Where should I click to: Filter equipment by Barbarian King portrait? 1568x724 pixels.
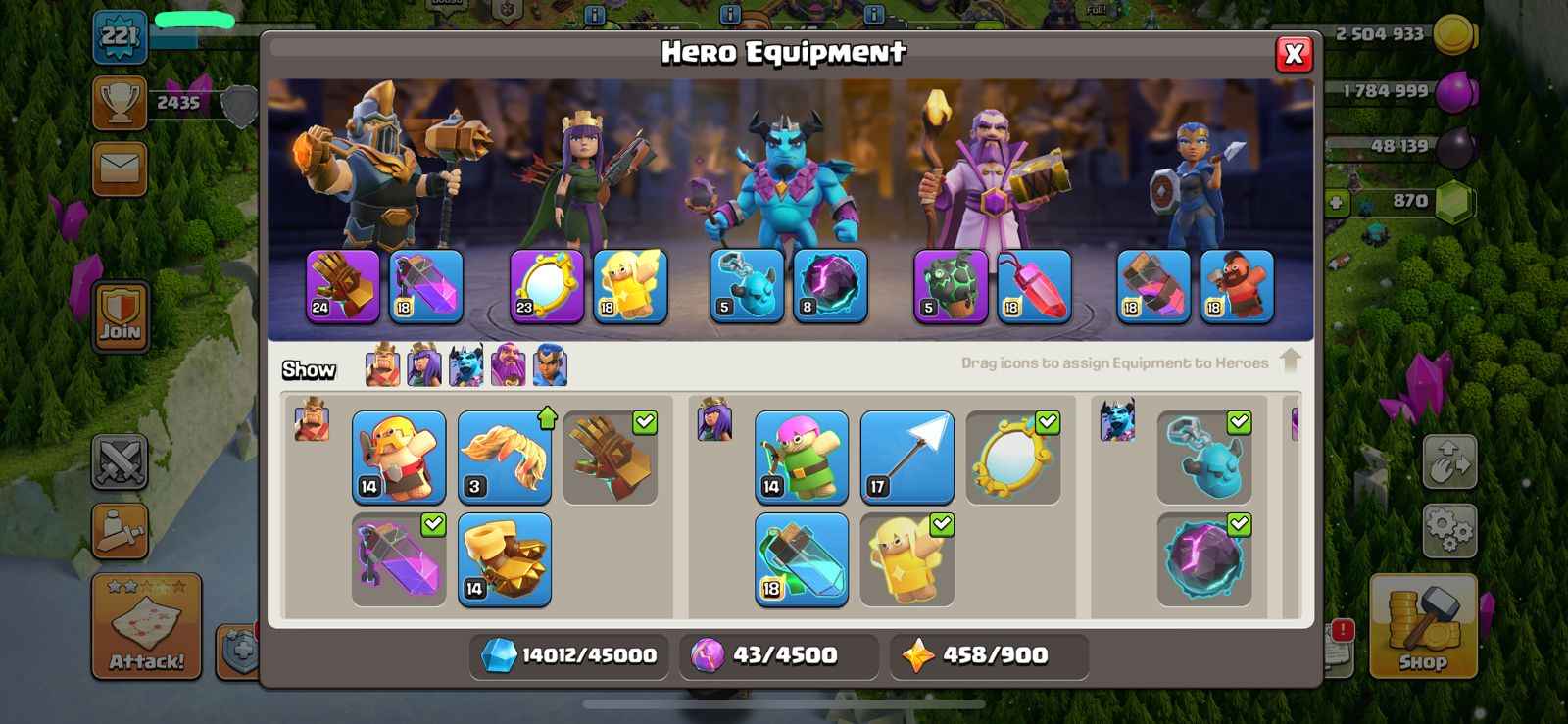tap(382, 365)
